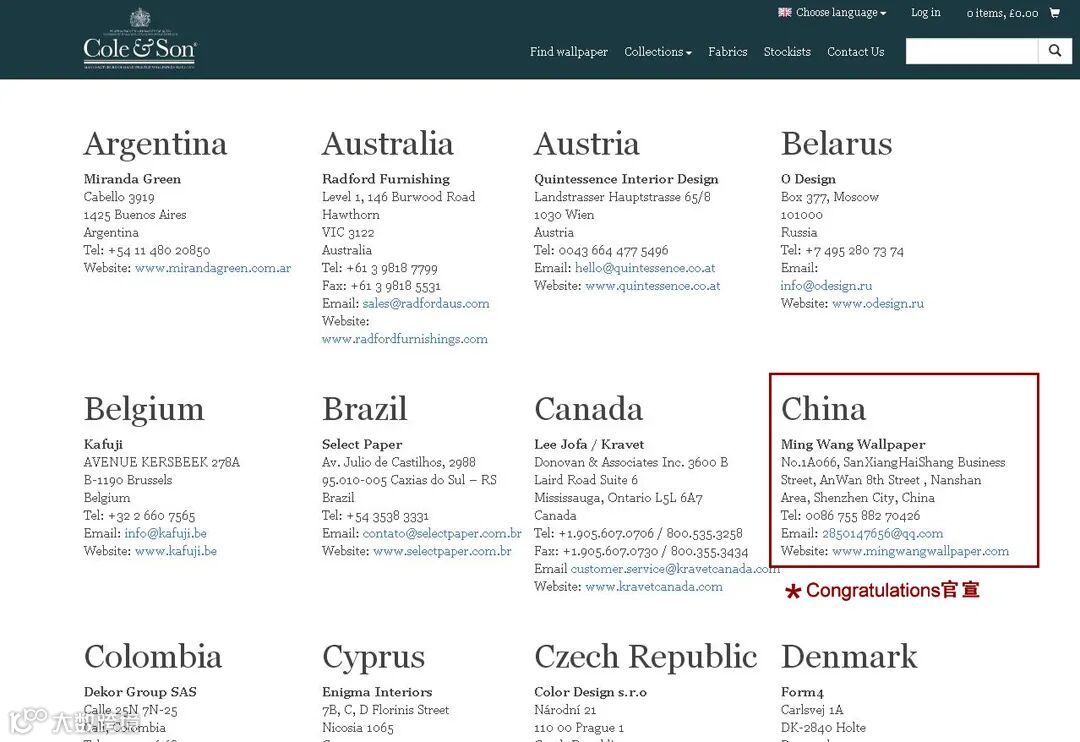Open www.selectpaper.com.br website link

[442, 551]
